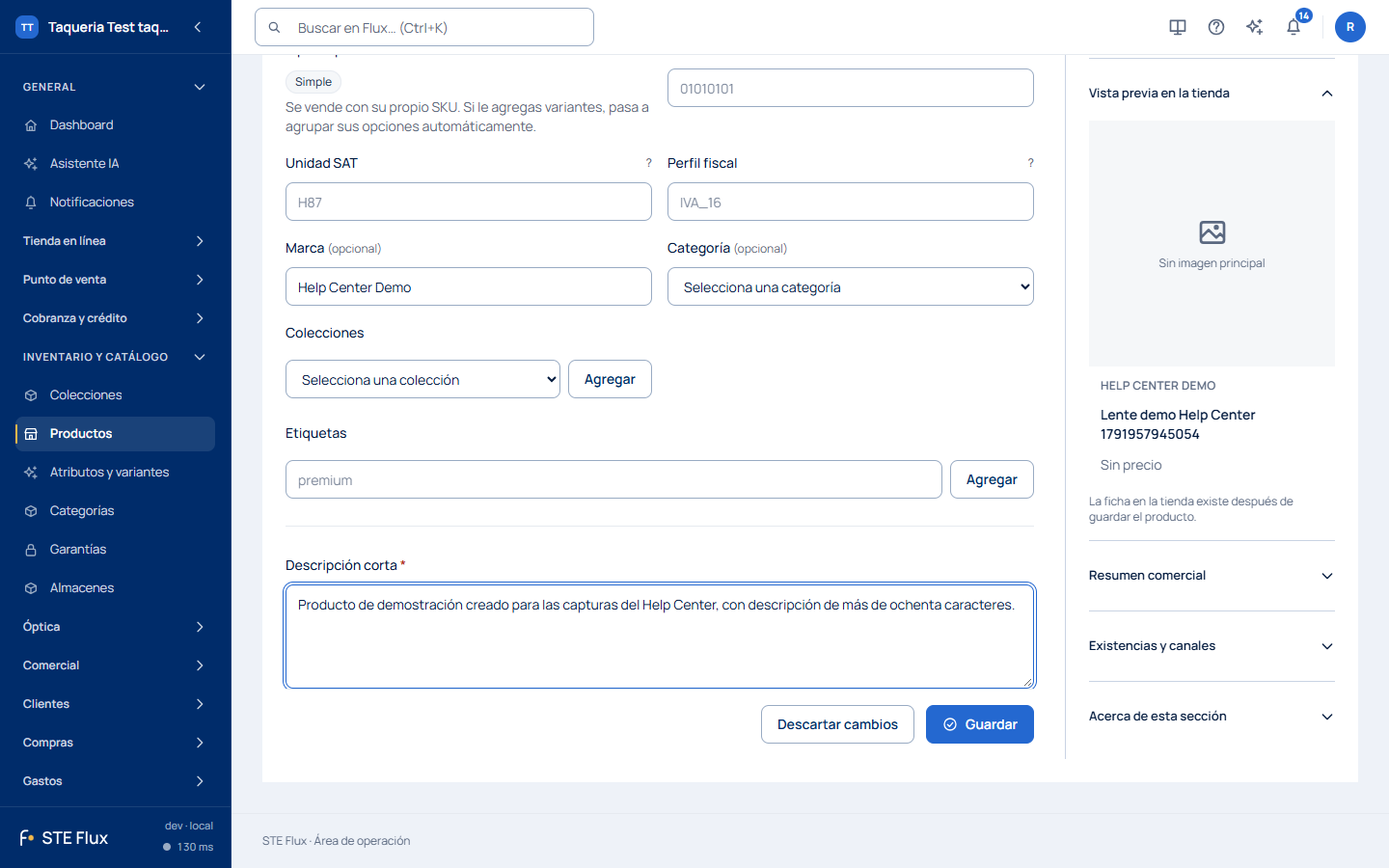1389x868 pixels.
Task: Click the Perfil fiscal help question mark
Action: 1031,163
